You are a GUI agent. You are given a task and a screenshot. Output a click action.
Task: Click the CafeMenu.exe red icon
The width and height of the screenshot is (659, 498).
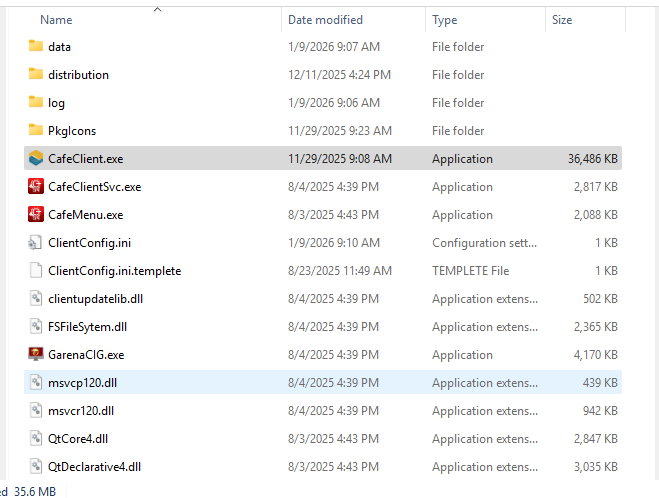coord(36,214)
